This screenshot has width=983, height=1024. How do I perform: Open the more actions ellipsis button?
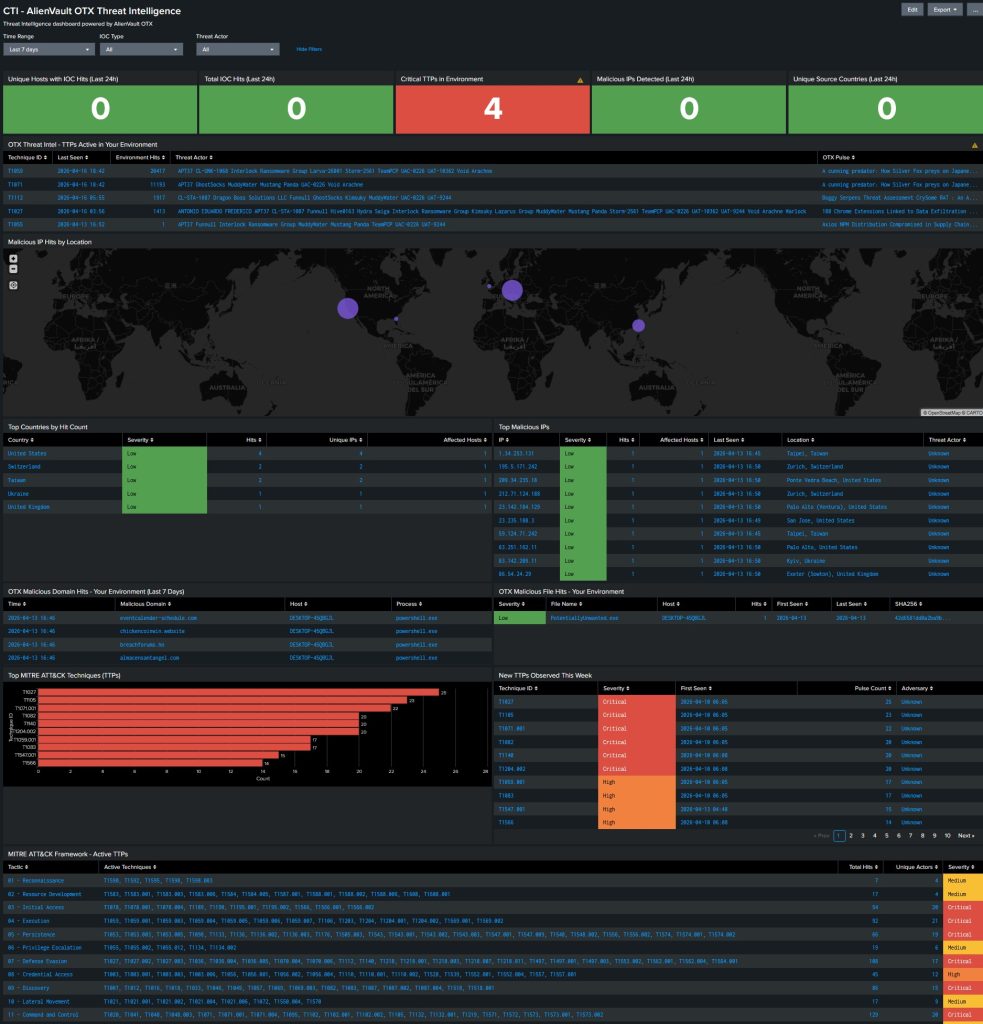(973, 9)
